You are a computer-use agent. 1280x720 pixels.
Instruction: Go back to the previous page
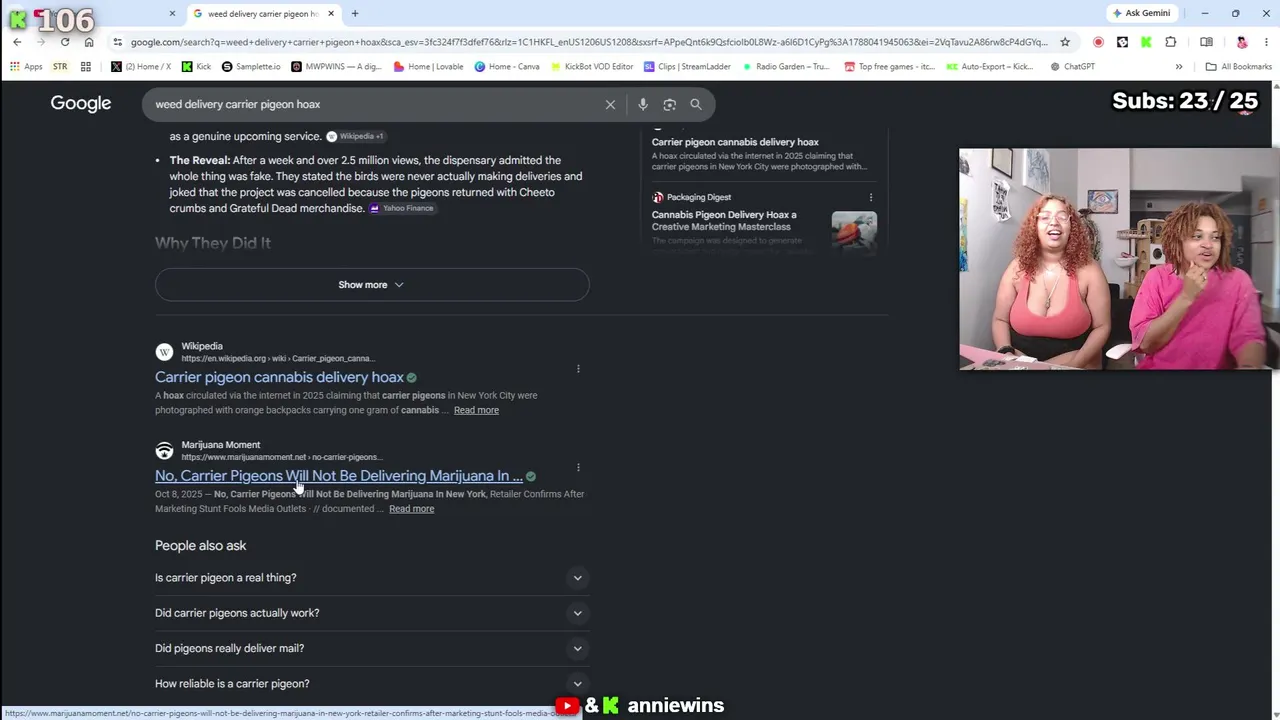(17, 42)
